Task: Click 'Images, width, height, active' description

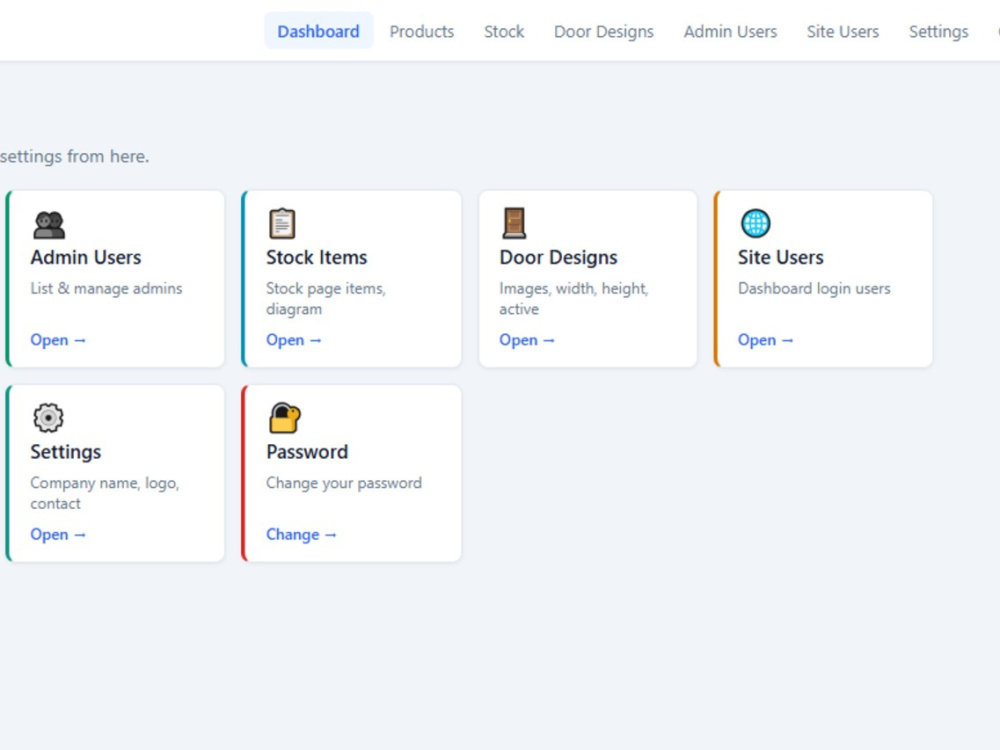Action: click(x=573, y=298)
